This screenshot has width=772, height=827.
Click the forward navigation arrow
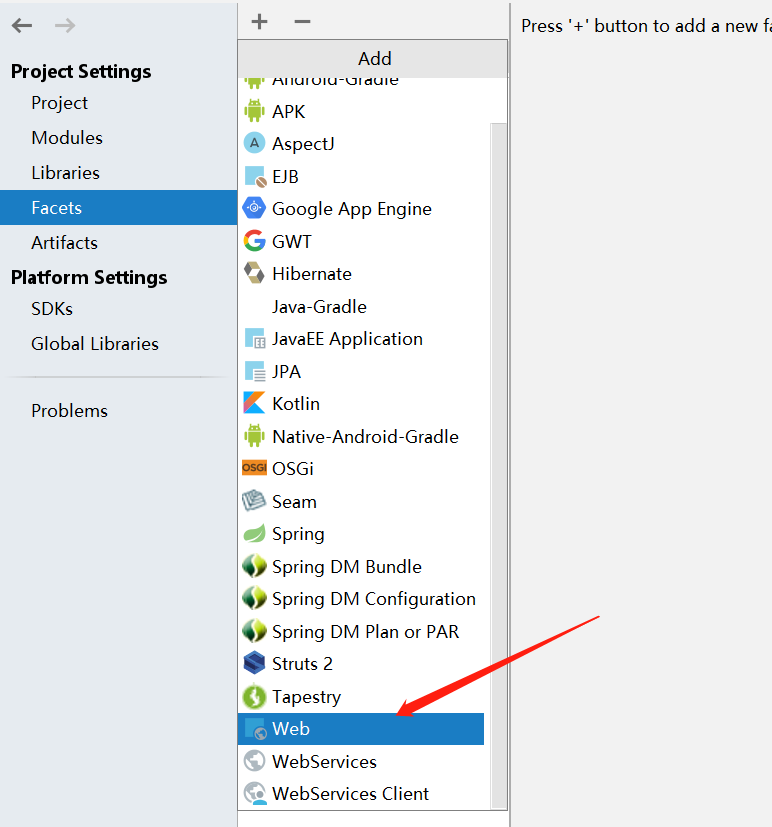pyautogui.click(x=65, y=26)
